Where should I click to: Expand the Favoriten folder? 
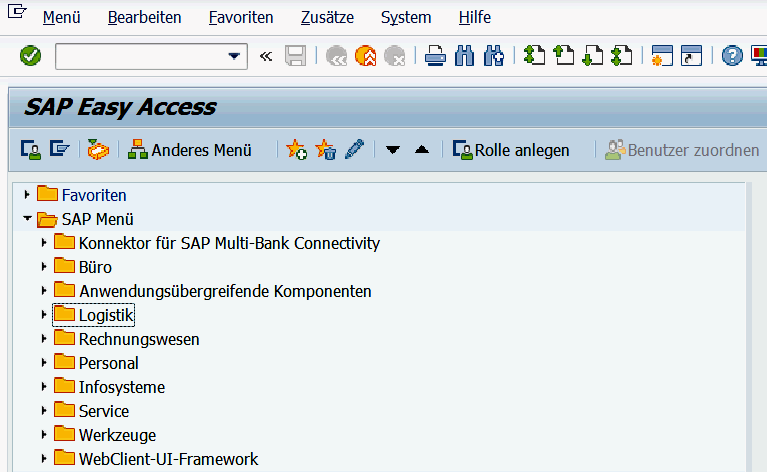[27, 195]
